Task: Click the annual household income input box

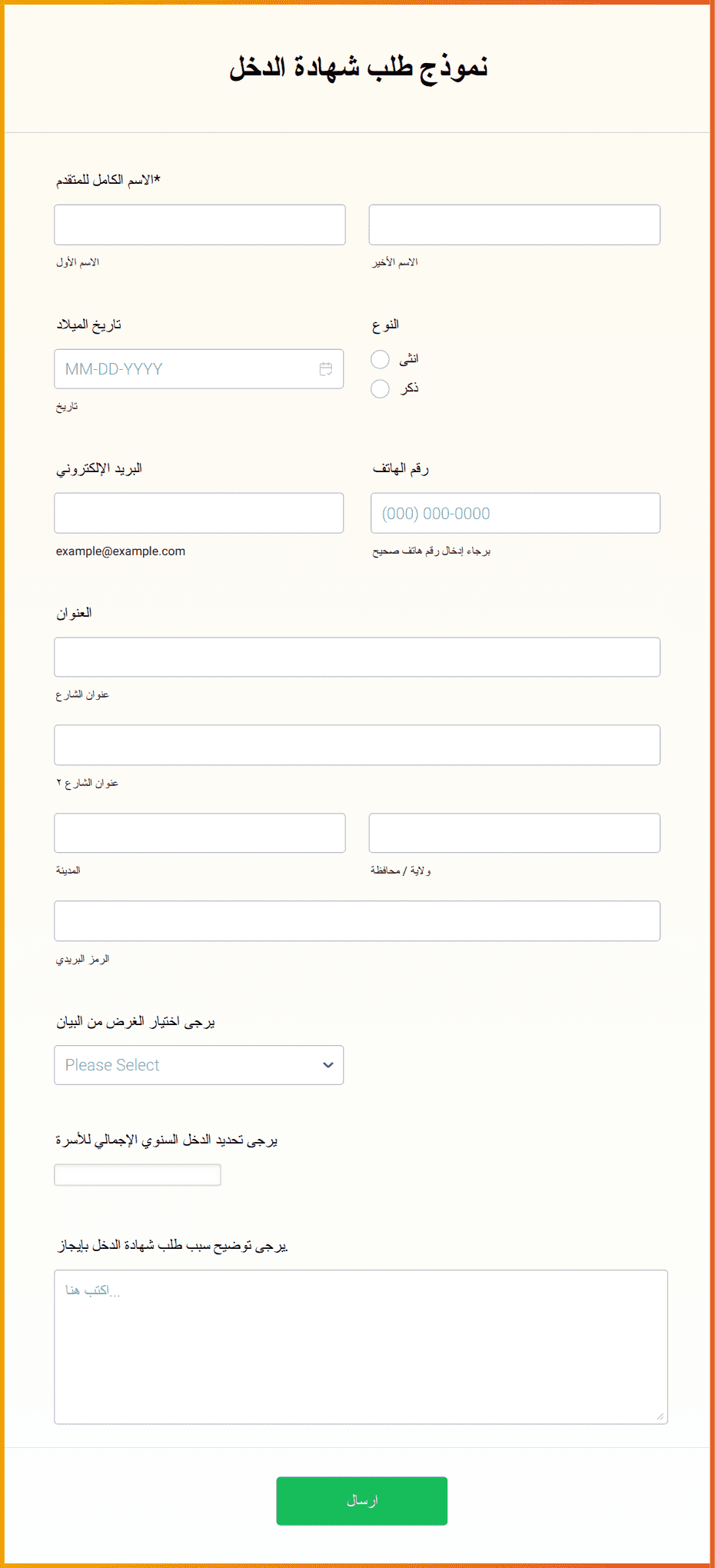Action: point(138,1175)
